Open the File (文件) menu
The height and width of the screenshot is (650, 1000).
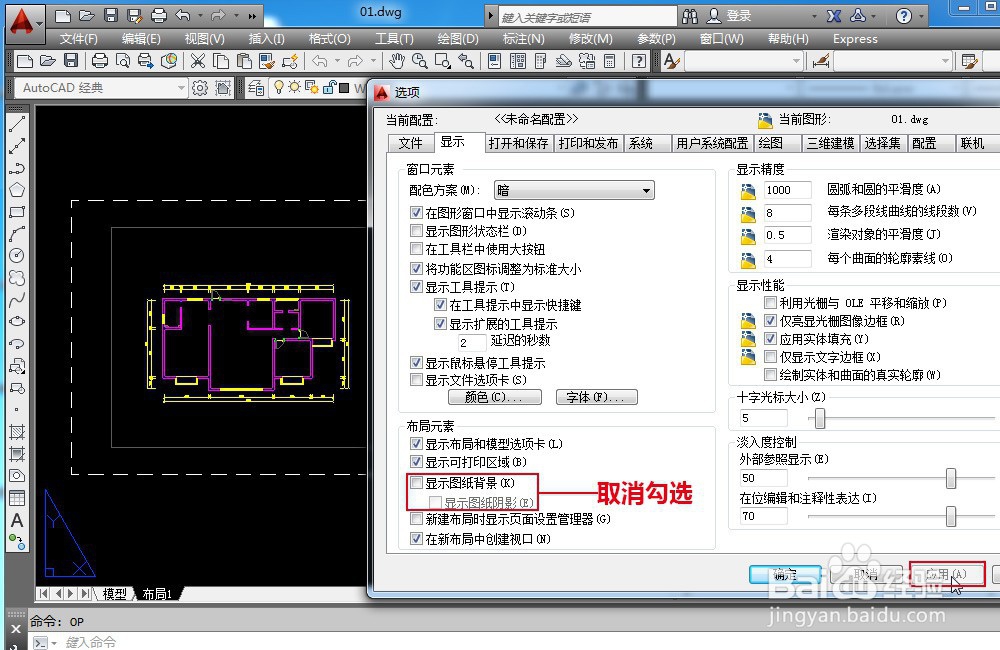(x=79, y=39)
